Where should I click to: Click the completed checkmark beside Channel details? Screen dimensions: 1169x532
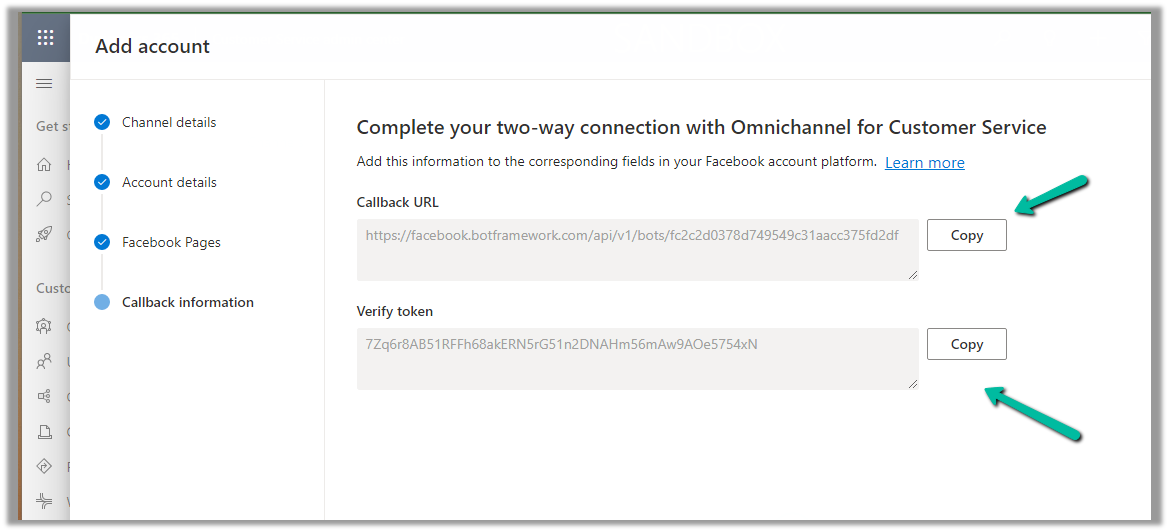click(101, 122)
